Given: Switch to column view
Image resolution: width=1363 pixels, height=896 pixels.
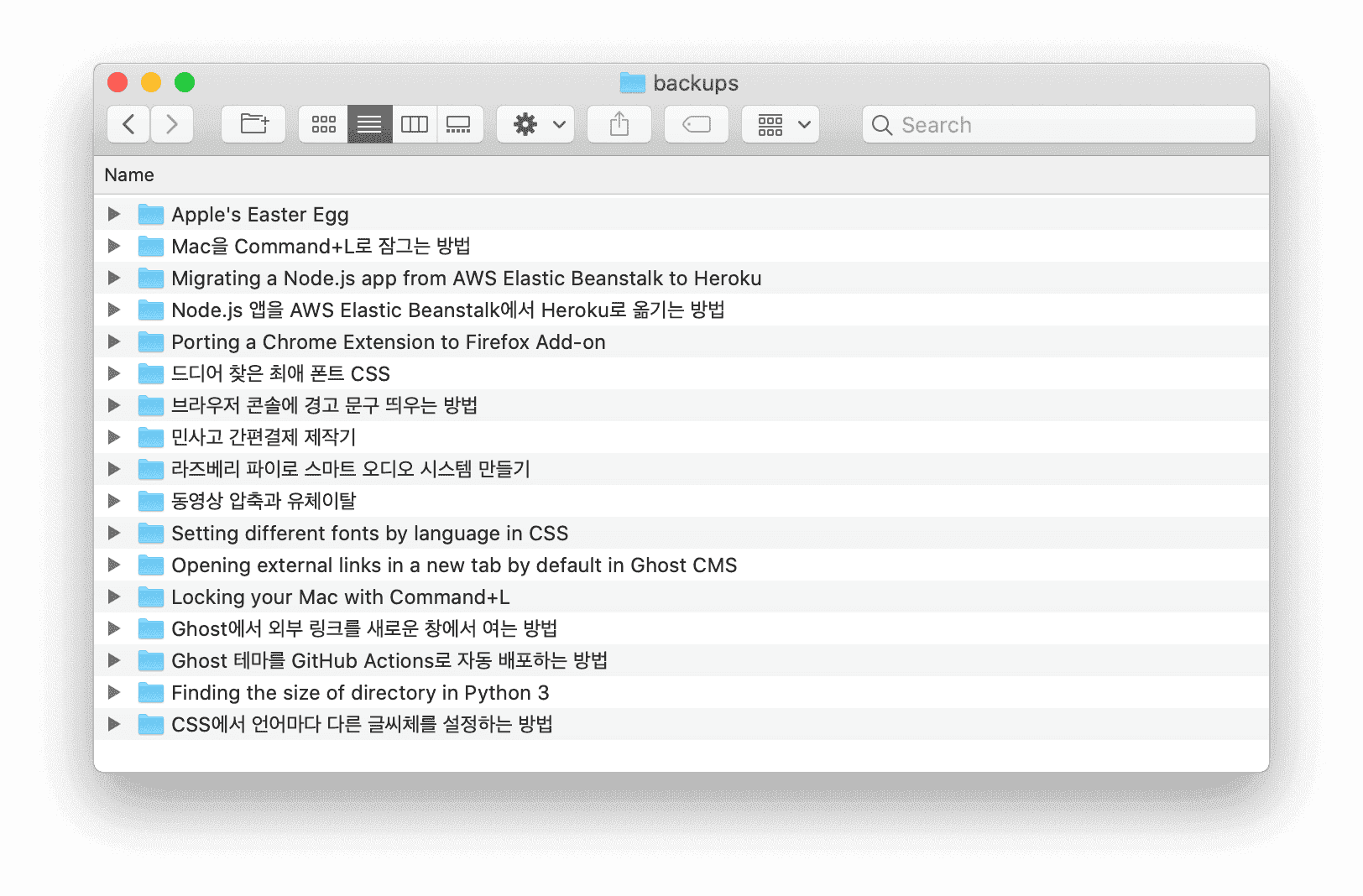Looking at the screenshot, I should [414, 124].
